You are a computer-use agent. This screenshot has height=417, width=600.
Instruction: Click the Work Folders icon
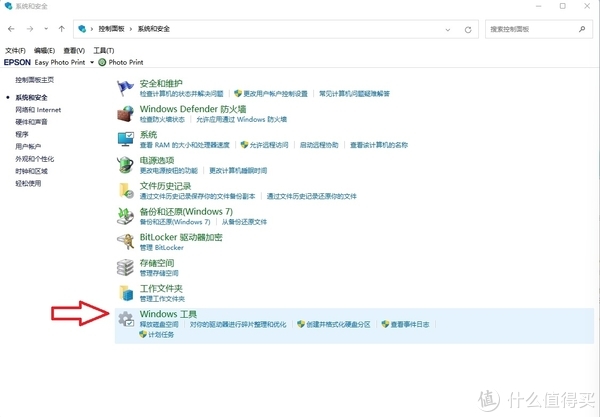[126, 293]
